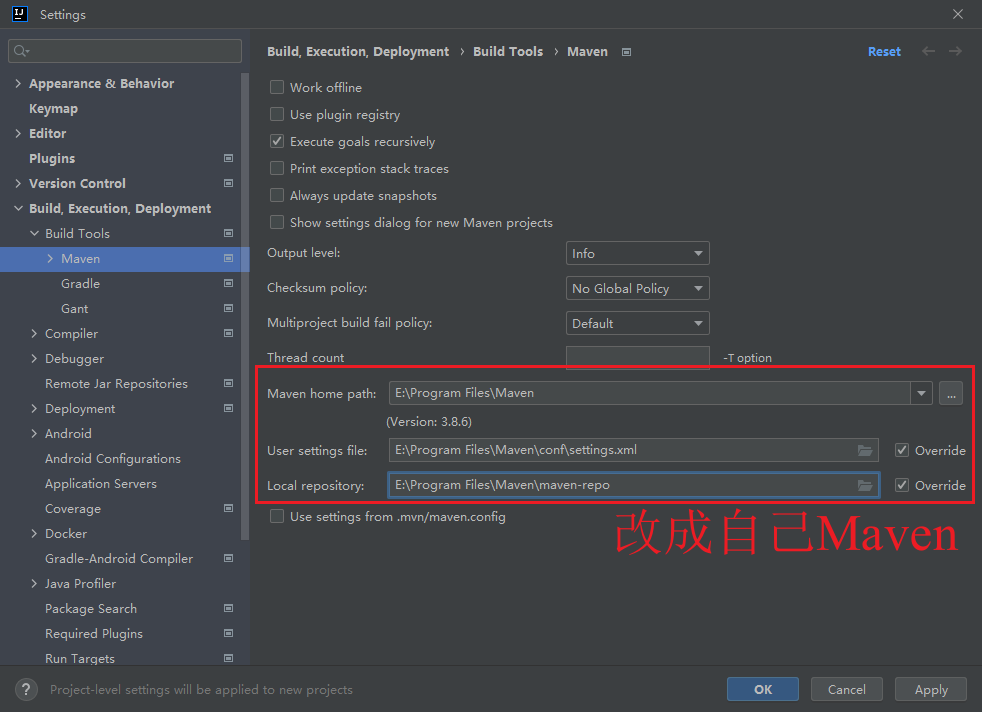
Task: Click the help question mark icon
Action: point(25,689)
